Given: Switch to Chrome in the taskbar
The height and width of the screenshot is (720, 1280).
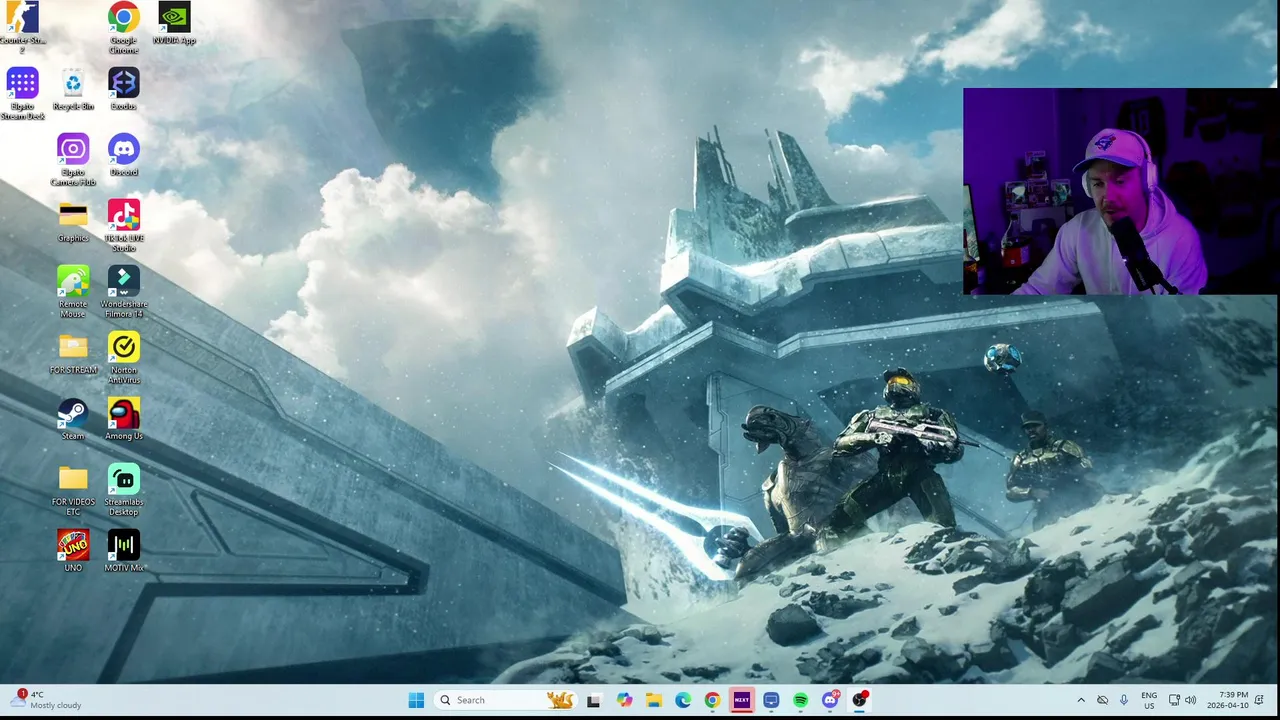Looking at the screenshot, I should click(712, 700).
